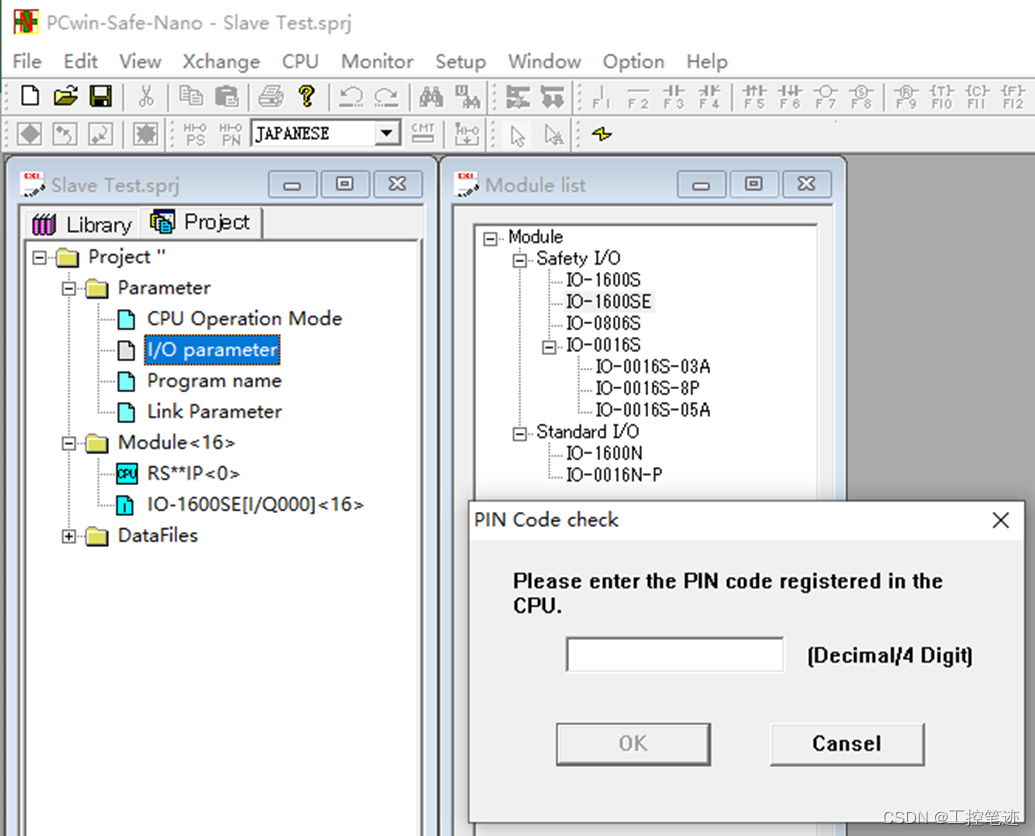Image resolution: width=1035 pixels, height=836 pixels.
Task: Create a new project using the toolbar icon
Action: 29,96
